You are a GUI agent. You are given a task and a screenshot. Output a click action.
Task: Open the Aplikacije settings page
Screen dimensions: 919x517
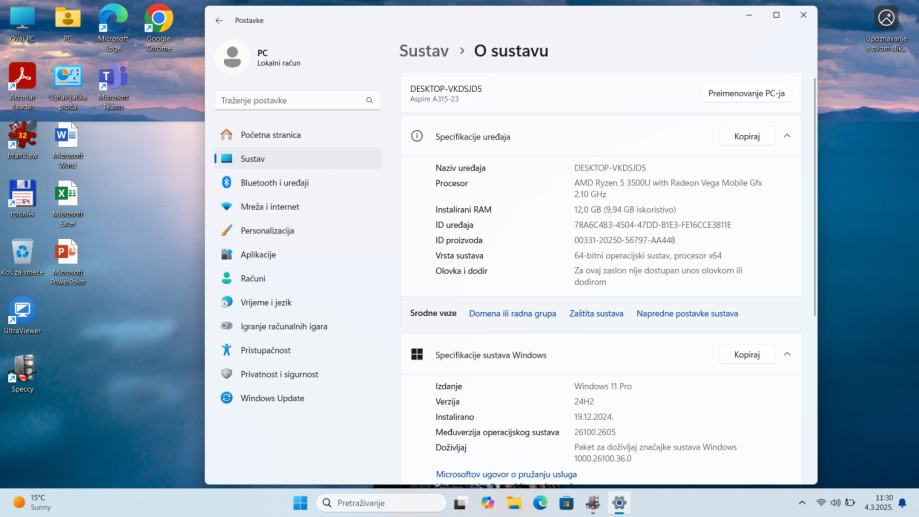click(x=258, y=255)
